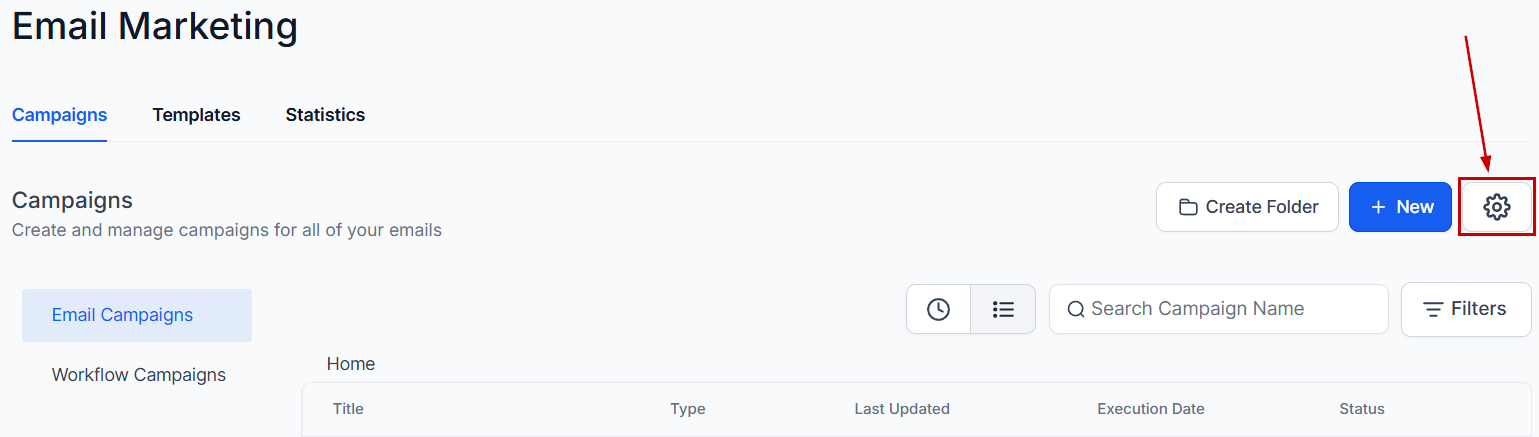Click the magnifier icon in search box
Viewport: 1539px width, 437px height.
pyautogui.click(x=1076, y=309)
